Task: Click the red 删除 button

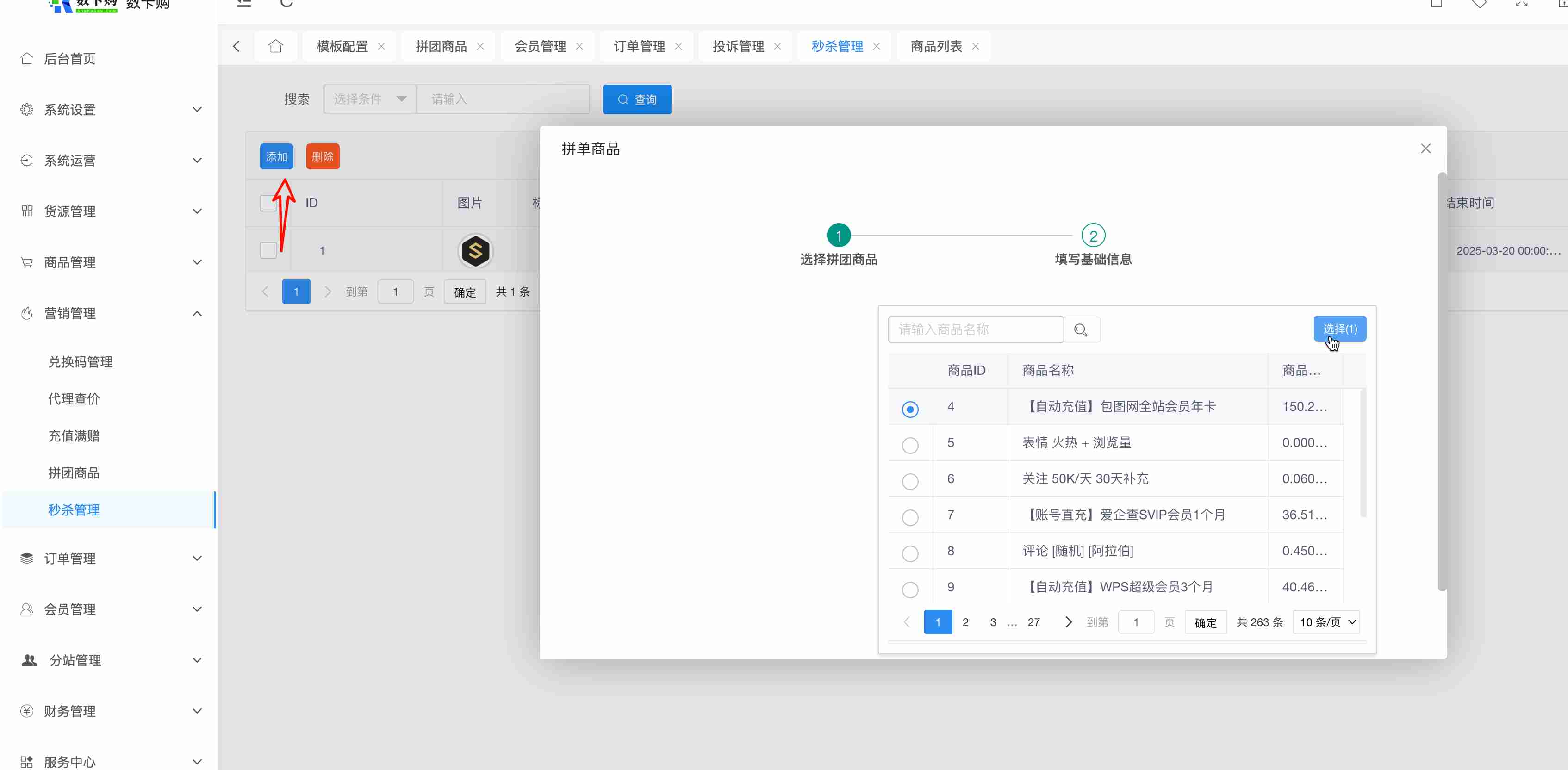Action: point(322,156)
